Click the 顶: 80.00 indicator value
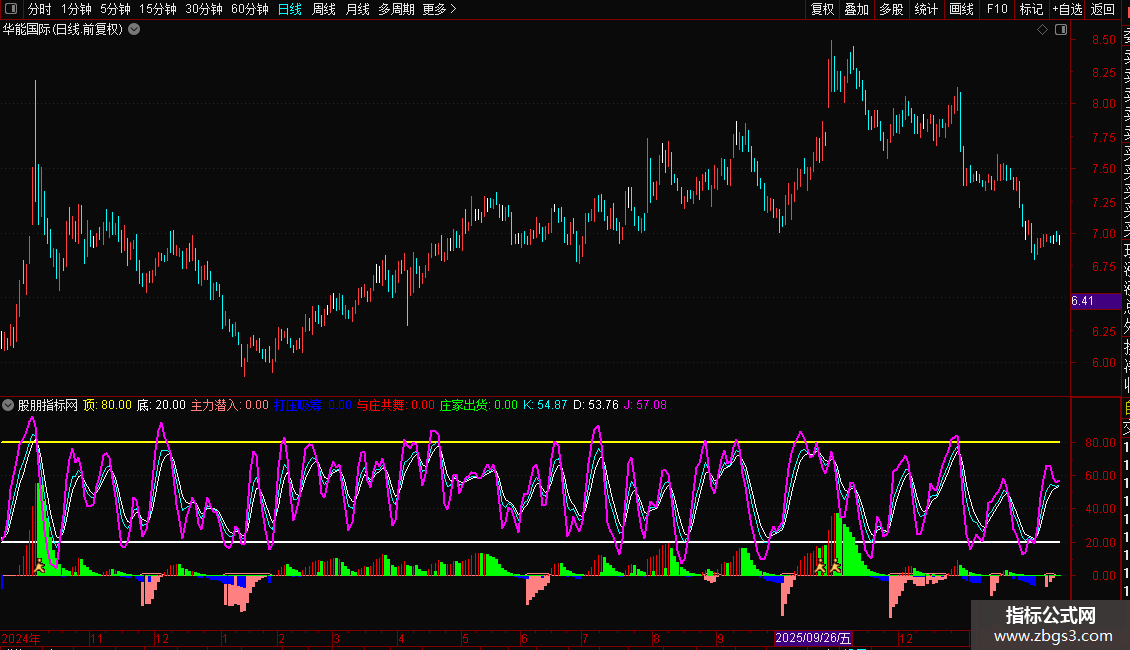The width and height of the screenshot is (1130, 650). click(107, 405)
